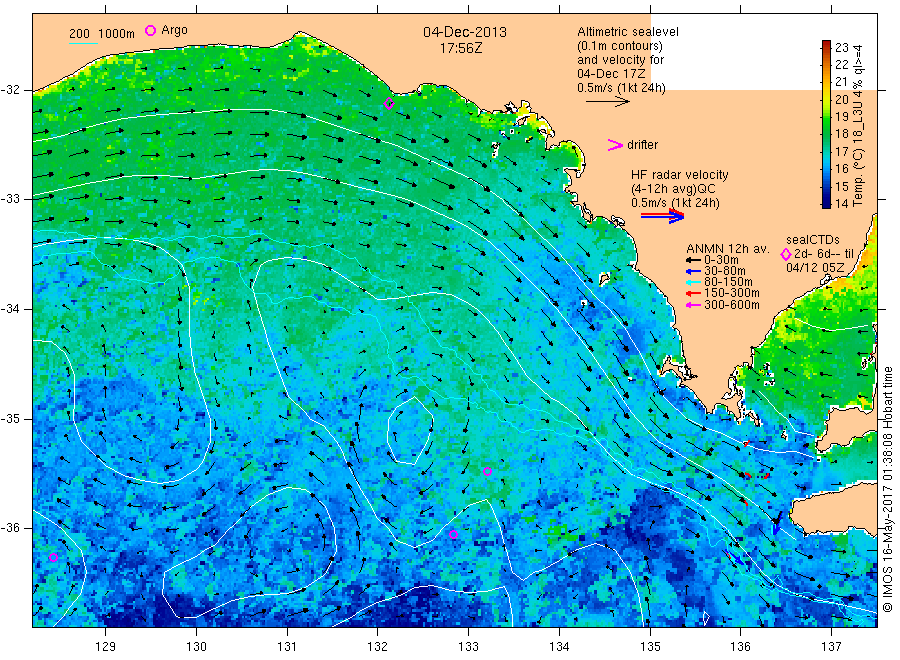Click the Argo circle marker near 132.8E, 36S
Viewport: 900px width, 660px height.
(453, 534)
